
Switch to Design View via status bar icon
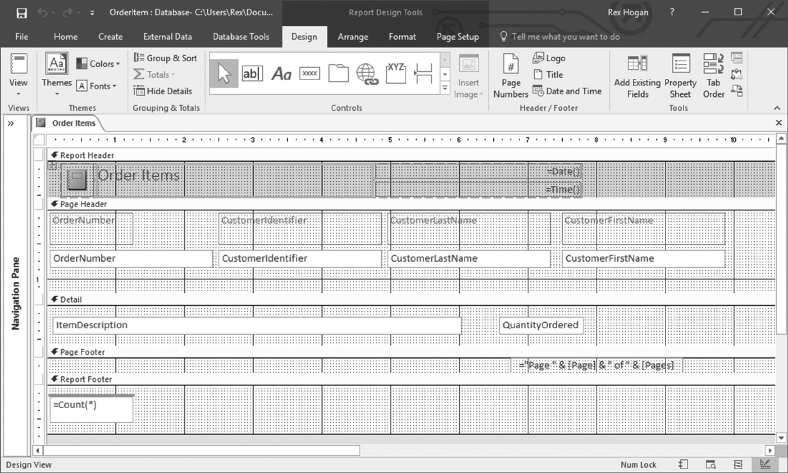point(764,464)
